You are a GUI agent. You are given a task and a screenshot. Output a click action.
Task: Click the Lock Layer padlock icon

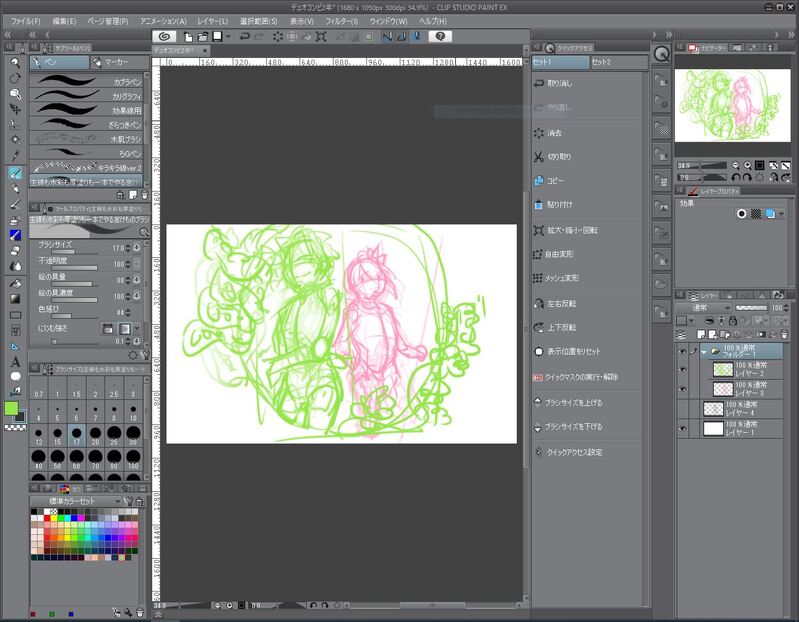732,320
